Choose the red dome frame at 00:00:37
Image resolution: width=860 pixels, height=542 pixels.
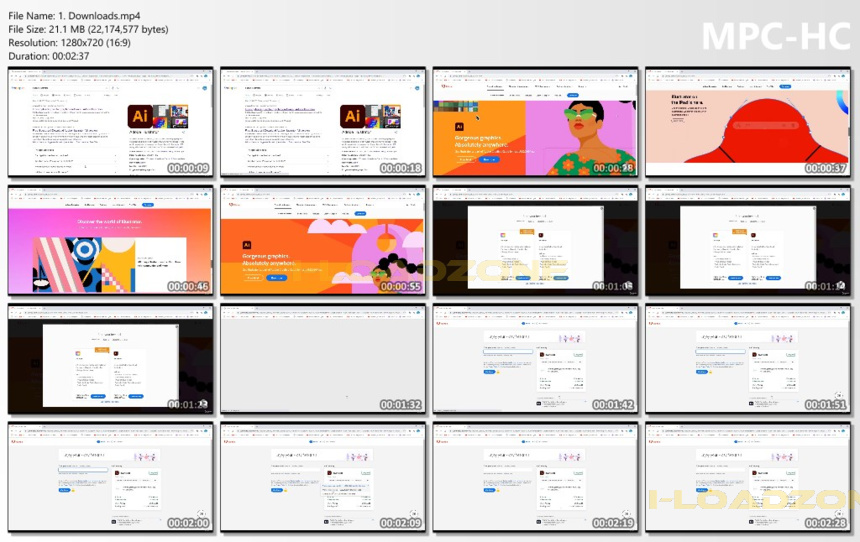click(x=748, y=122)
